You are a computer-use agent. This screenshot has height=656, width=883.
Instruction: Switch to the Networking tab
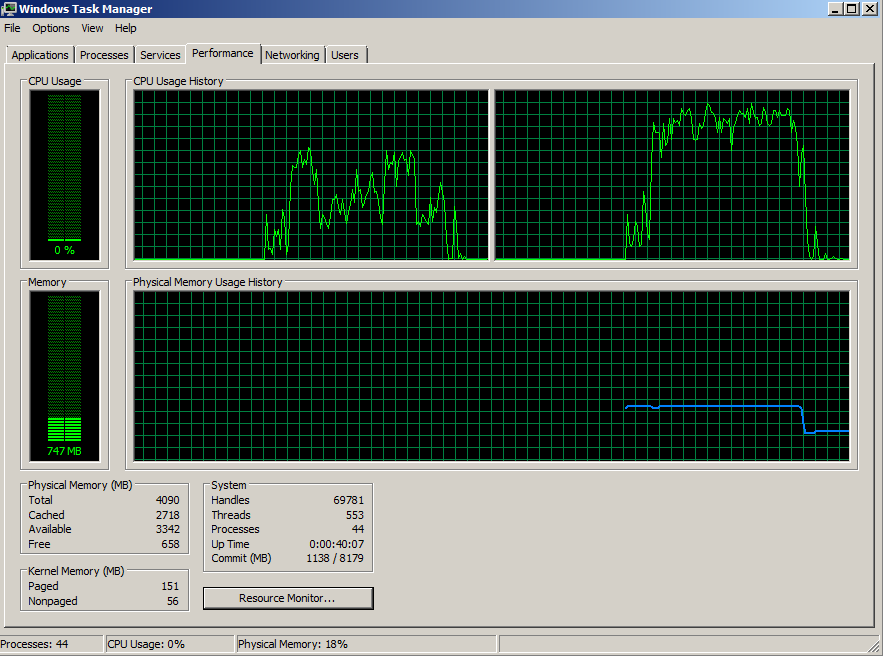[x=292, y=55]
